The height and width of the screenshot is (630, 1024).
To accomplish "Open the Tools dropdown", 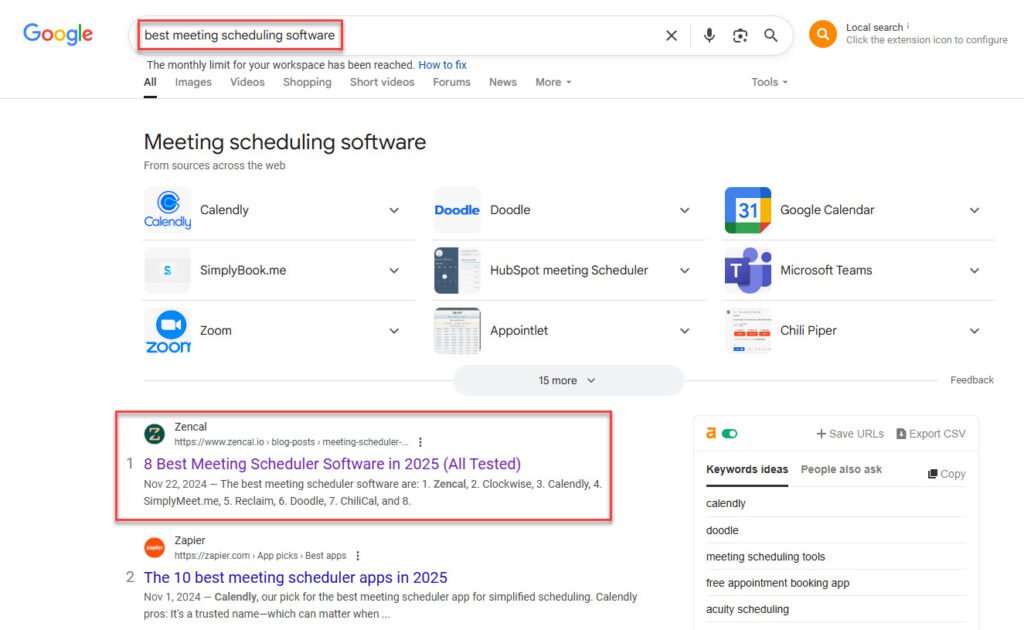I will 769,82.
